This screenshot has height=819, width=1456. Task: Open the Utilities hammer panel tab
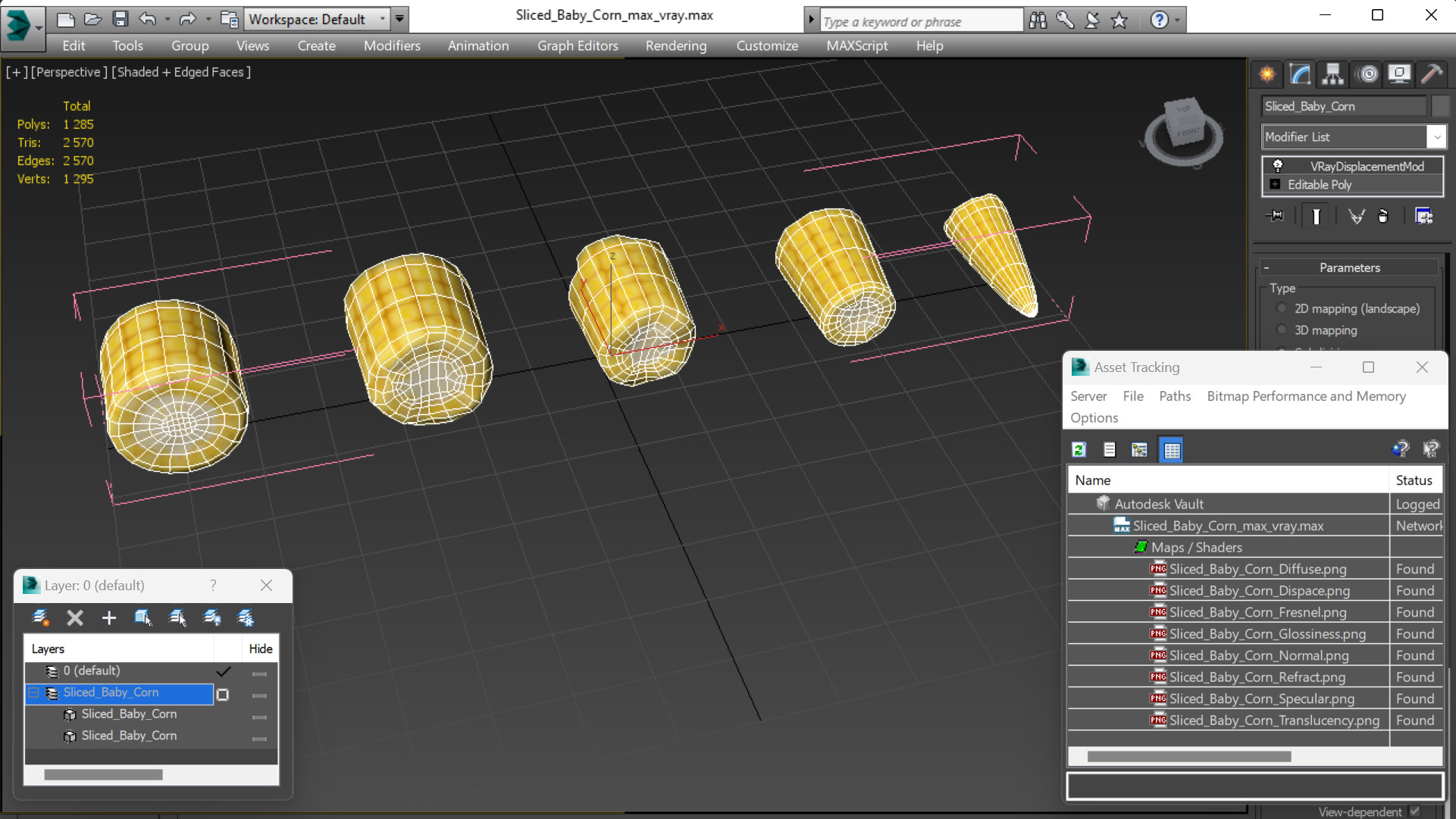(x=1432, y=74)
